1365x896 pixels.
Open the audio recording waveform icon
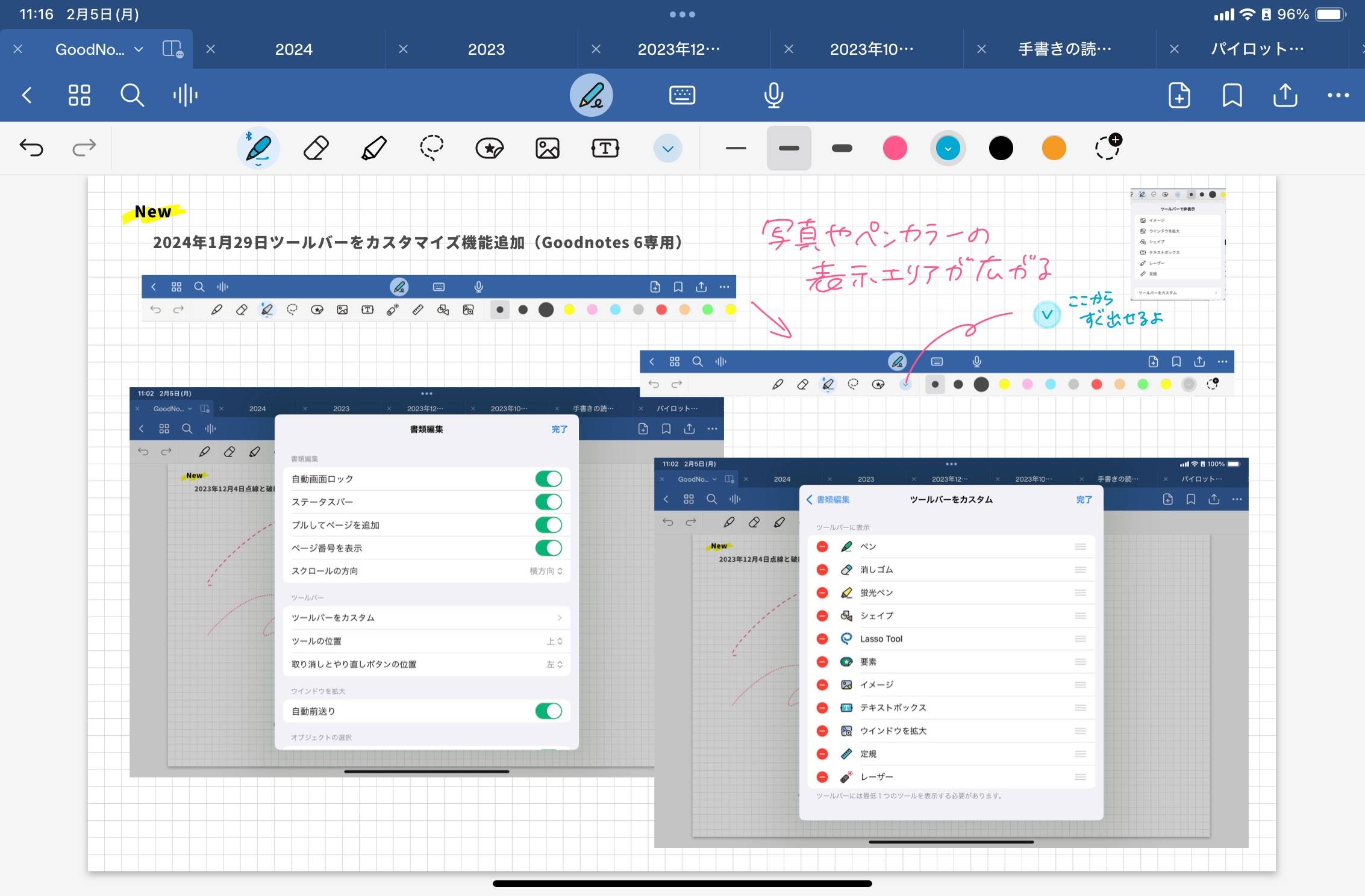pyautogui.click(x=185, y=95)
